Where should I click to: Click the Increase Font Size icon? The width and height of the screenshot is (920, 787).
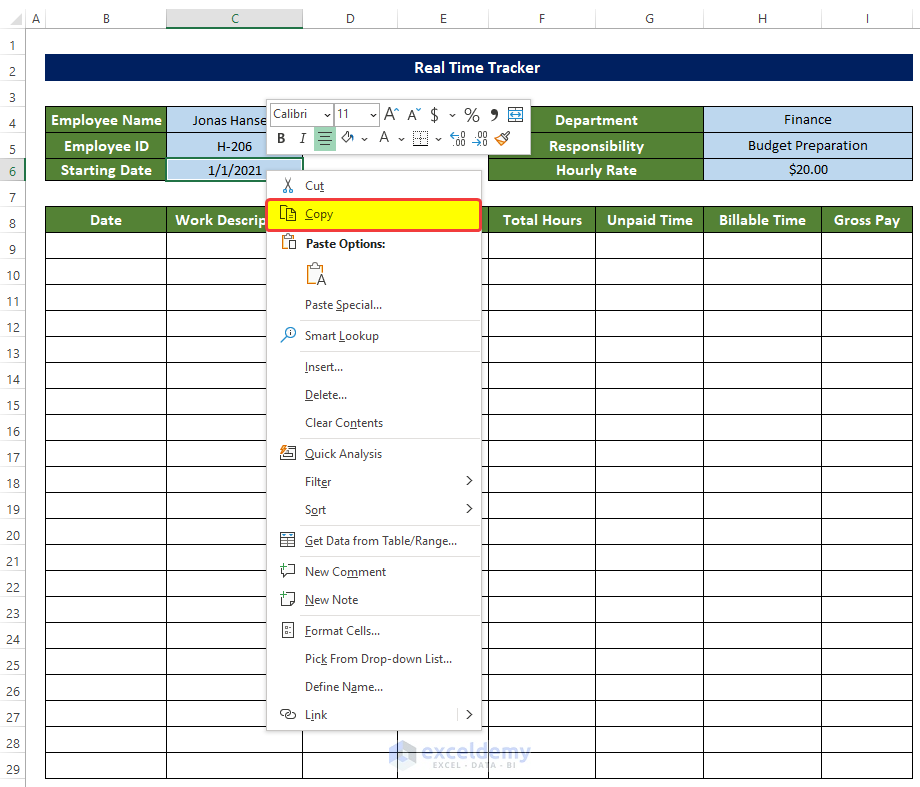pyautogui.click(x=392, y=115)
